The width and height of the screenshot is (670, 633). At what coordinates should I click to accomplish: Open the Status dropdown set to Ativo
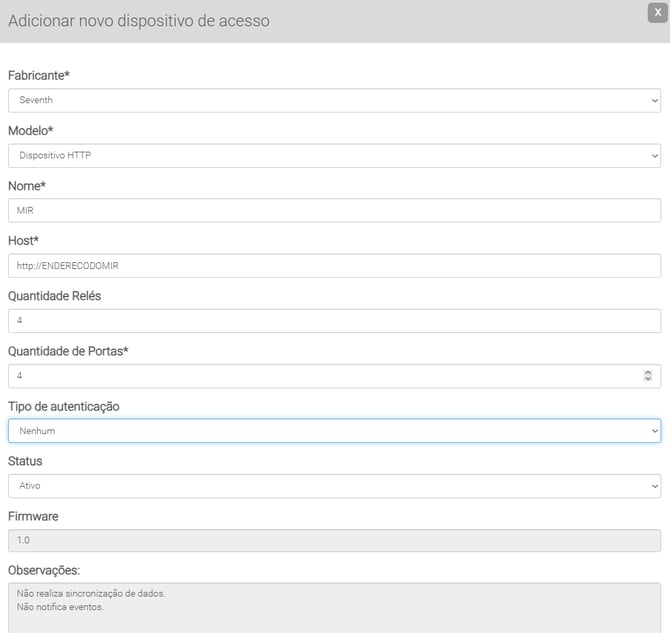point(334,486)
